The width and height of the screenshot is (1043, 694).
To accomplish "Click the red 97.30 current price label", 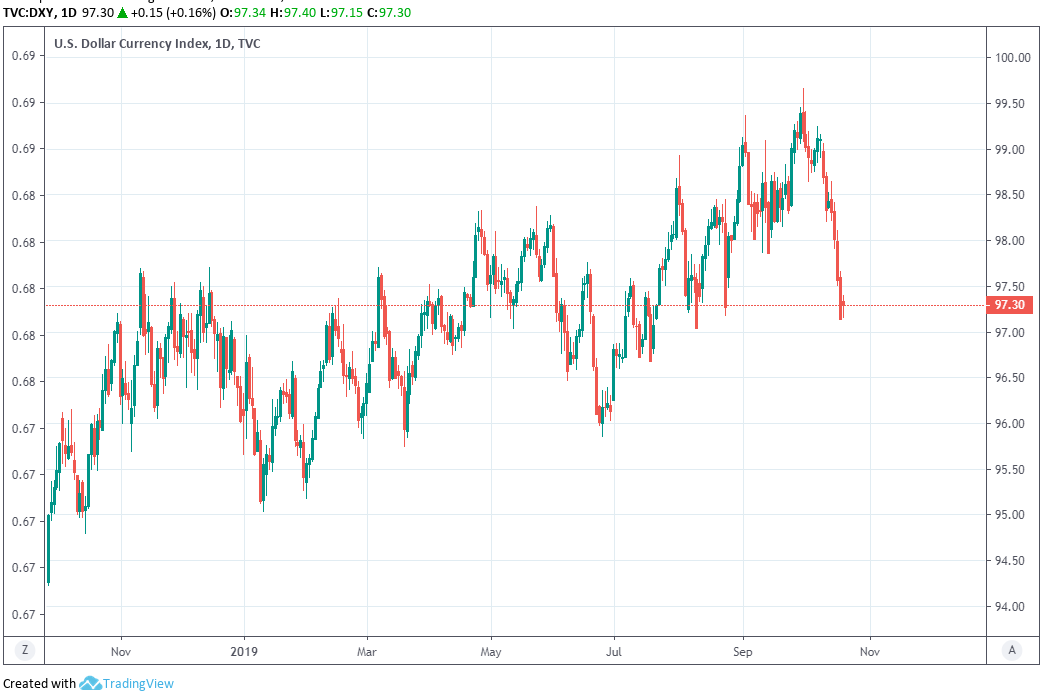I will [1010, 305].
